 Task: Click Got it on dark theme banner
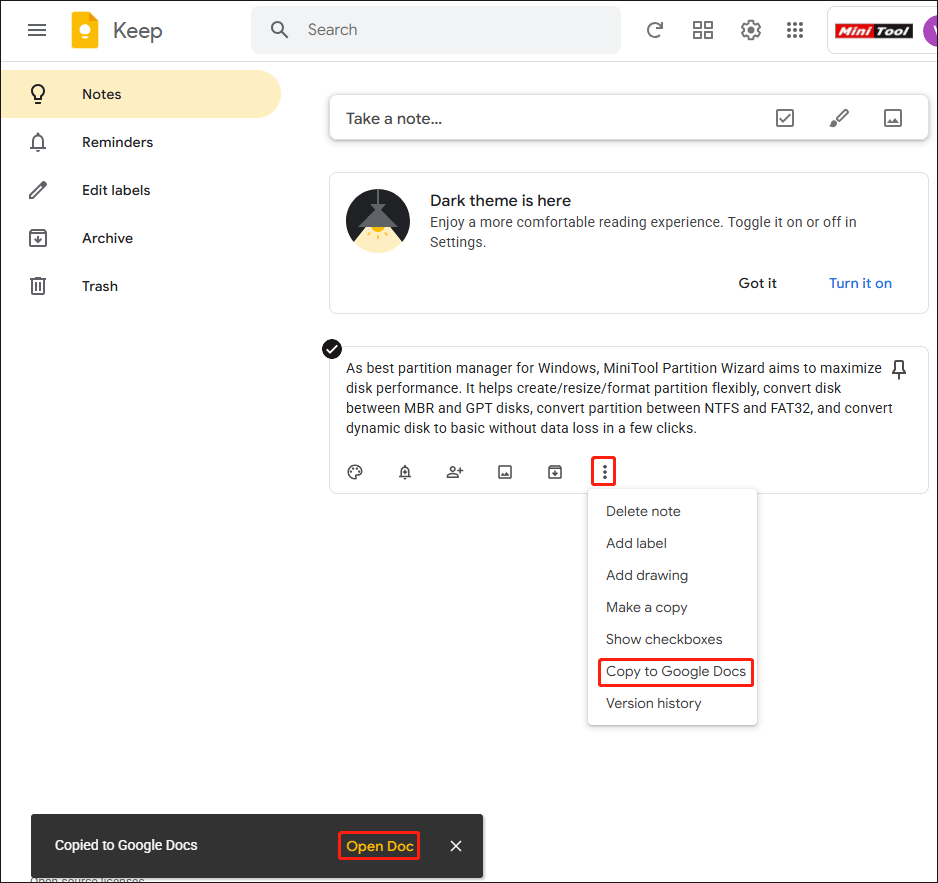click(x=757, y=283)
